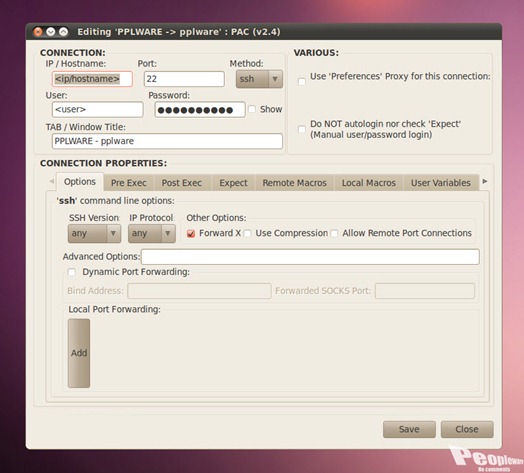Open the User Variables tab
The image size is (524, 473).
(441, 183)
